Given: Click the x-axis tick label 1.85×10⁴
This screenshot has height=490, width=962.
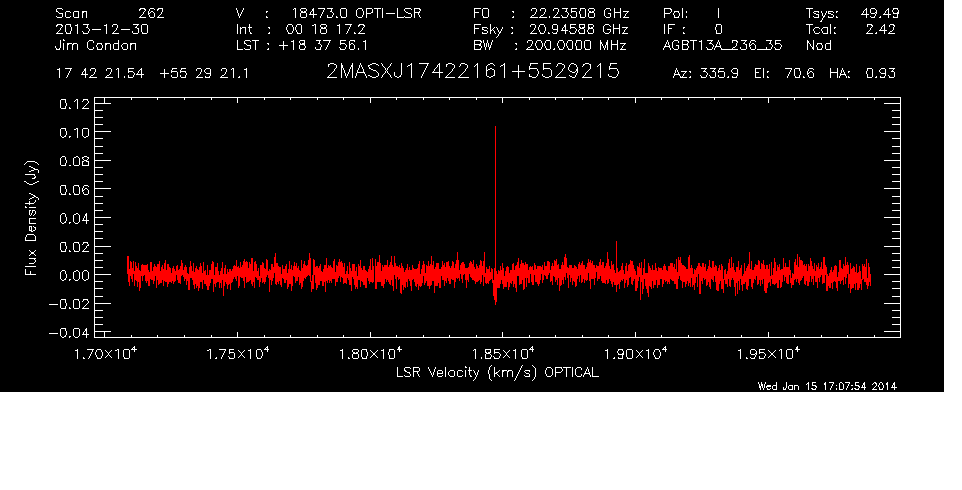Looking at the screenshot, I should click(503, 354).
